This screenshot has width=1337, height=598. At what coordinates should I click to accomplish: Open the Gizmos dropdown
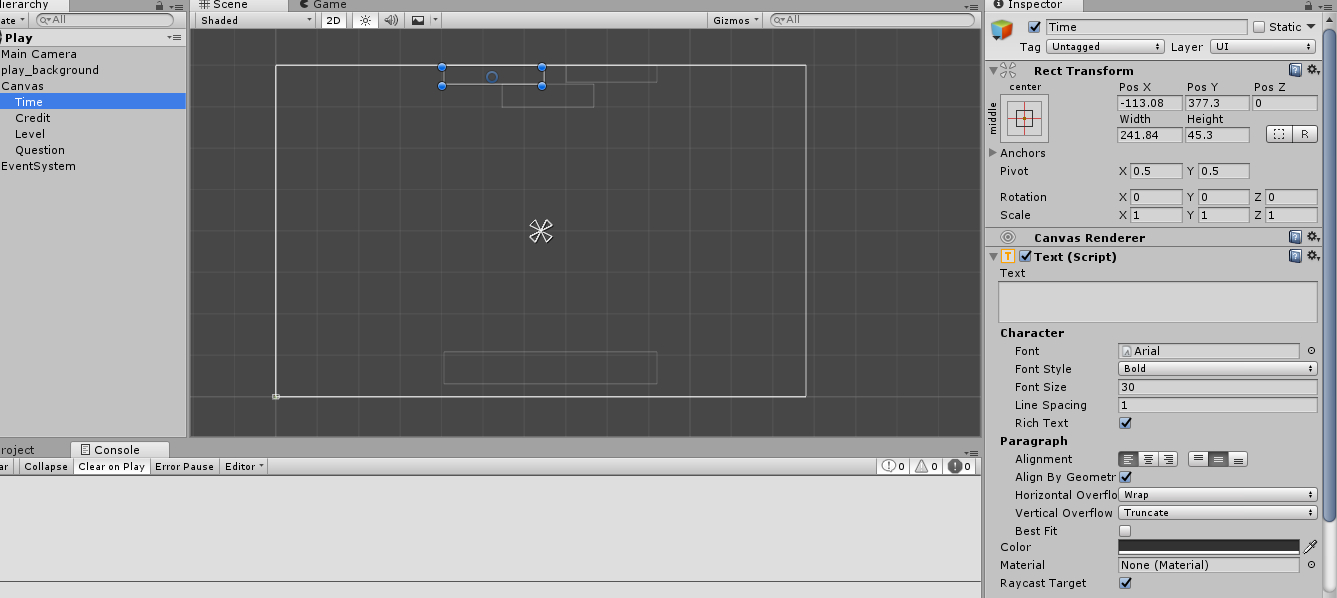click(736, 20)
